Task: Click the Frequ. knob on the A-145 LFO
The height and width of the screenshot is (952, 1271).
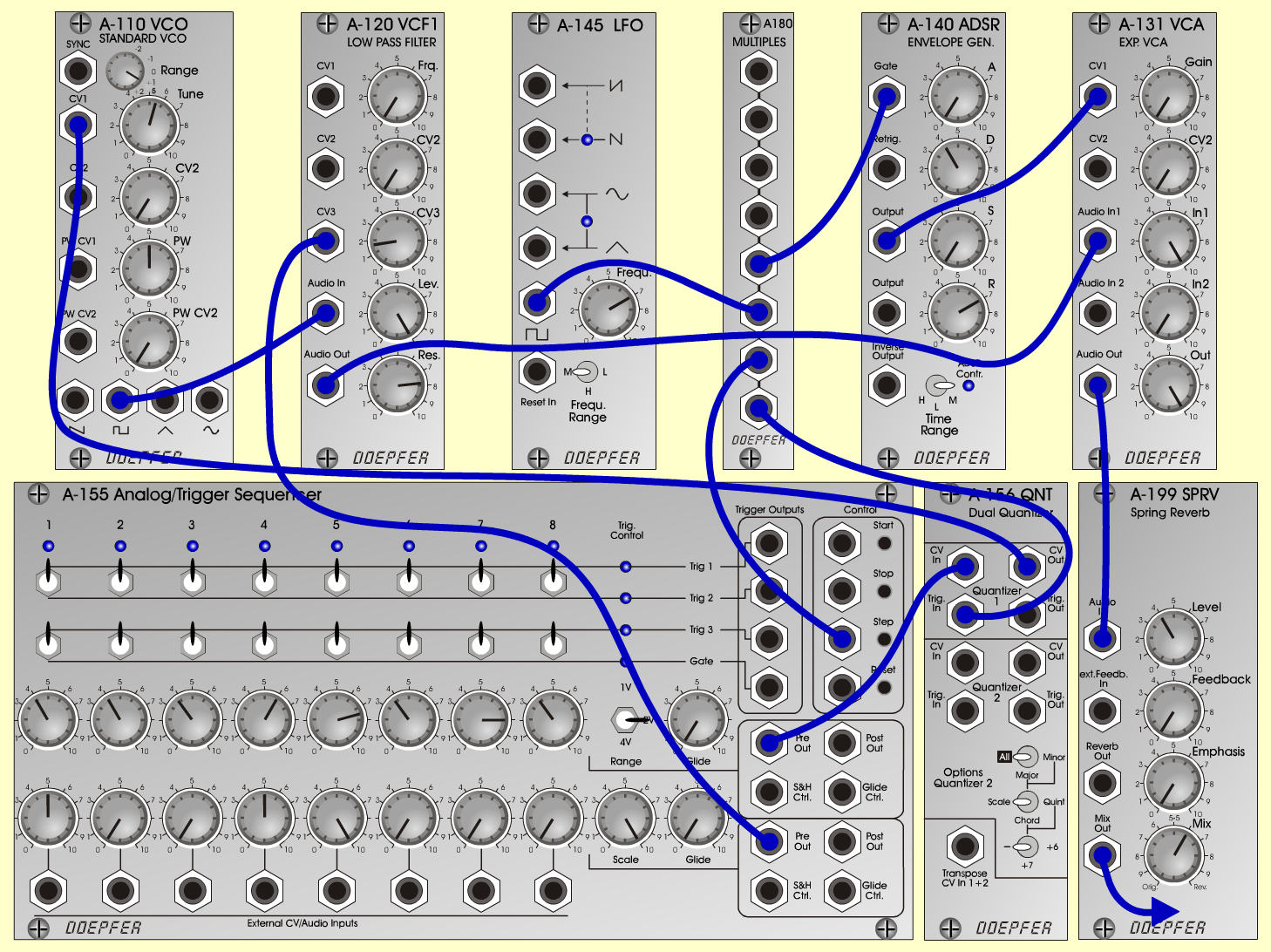Action: click(x=609, y=309)
